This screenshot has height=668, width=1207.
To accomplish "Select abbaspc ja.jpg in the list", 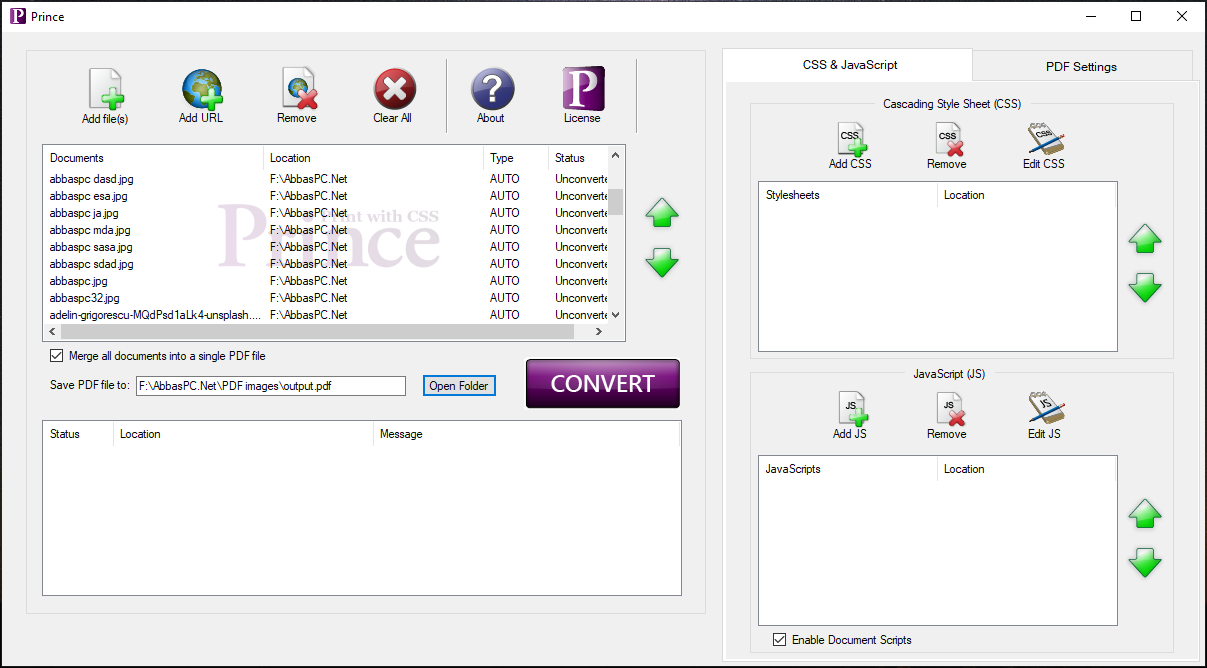I will tap(325, 213).
